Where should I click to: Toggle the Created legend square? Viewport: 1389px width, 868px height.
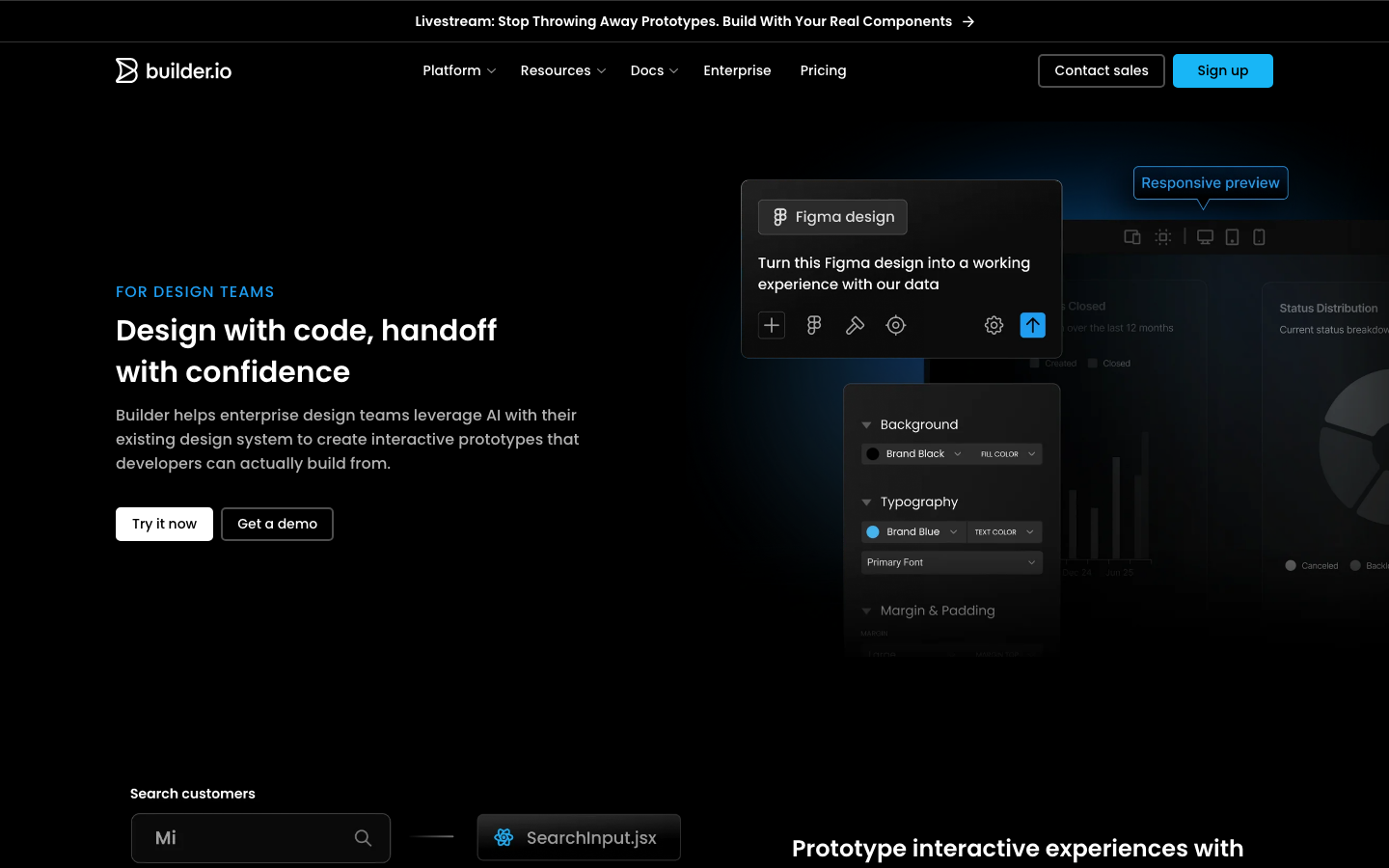tap(1035, 364)
